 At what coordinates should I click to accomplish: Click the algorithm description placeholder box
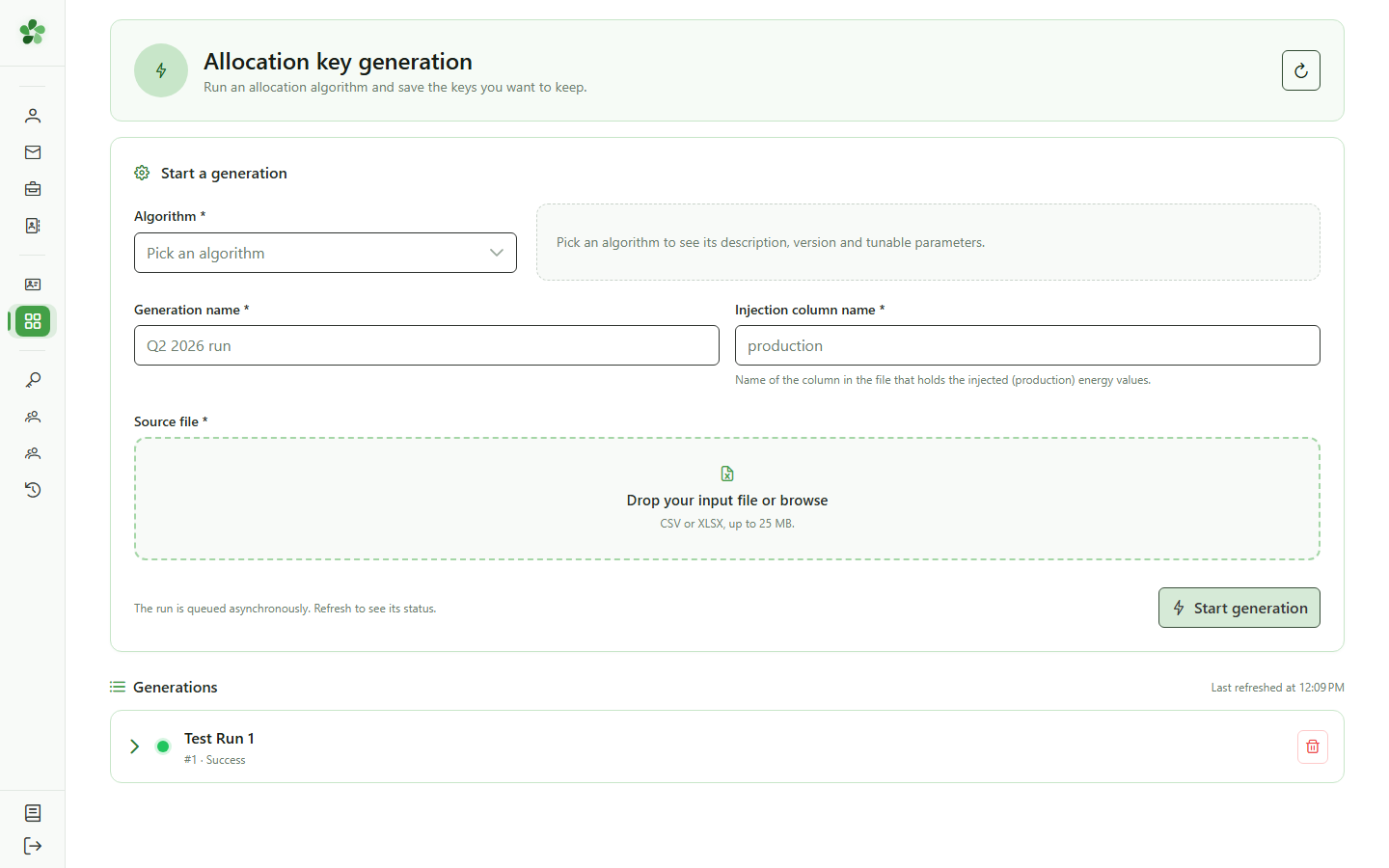tap(928, 242)
